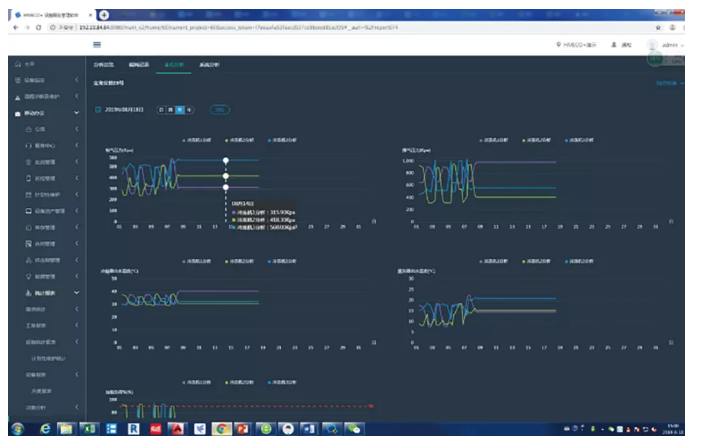Select the highlighted month (月) period toggle
The image size is (701, 441).
pos(180,110)
